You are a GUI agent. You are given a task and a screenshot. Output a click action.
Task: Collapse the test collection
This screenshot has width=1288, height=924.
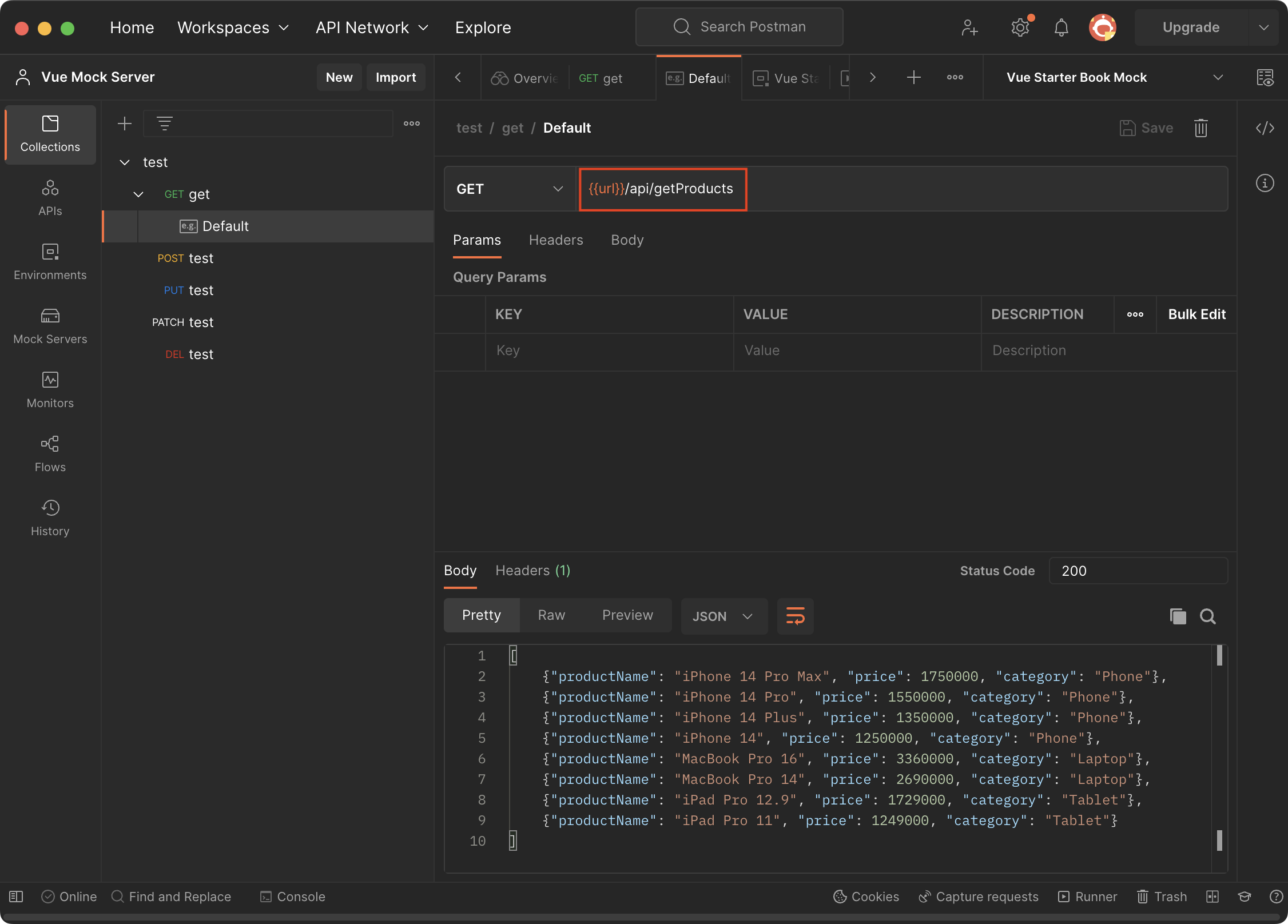125,162
